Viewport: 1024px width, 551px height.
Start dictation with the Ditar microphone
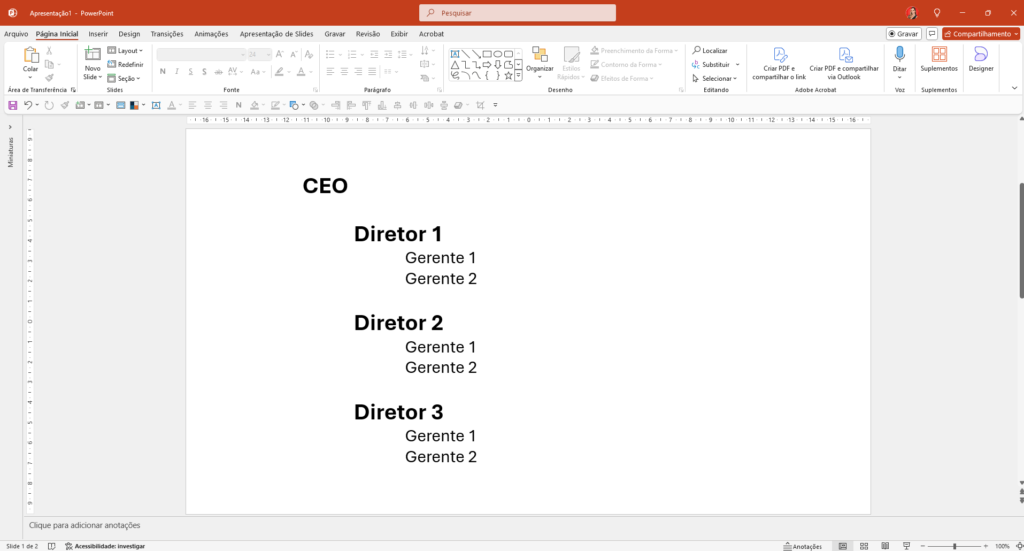(899, 55)
